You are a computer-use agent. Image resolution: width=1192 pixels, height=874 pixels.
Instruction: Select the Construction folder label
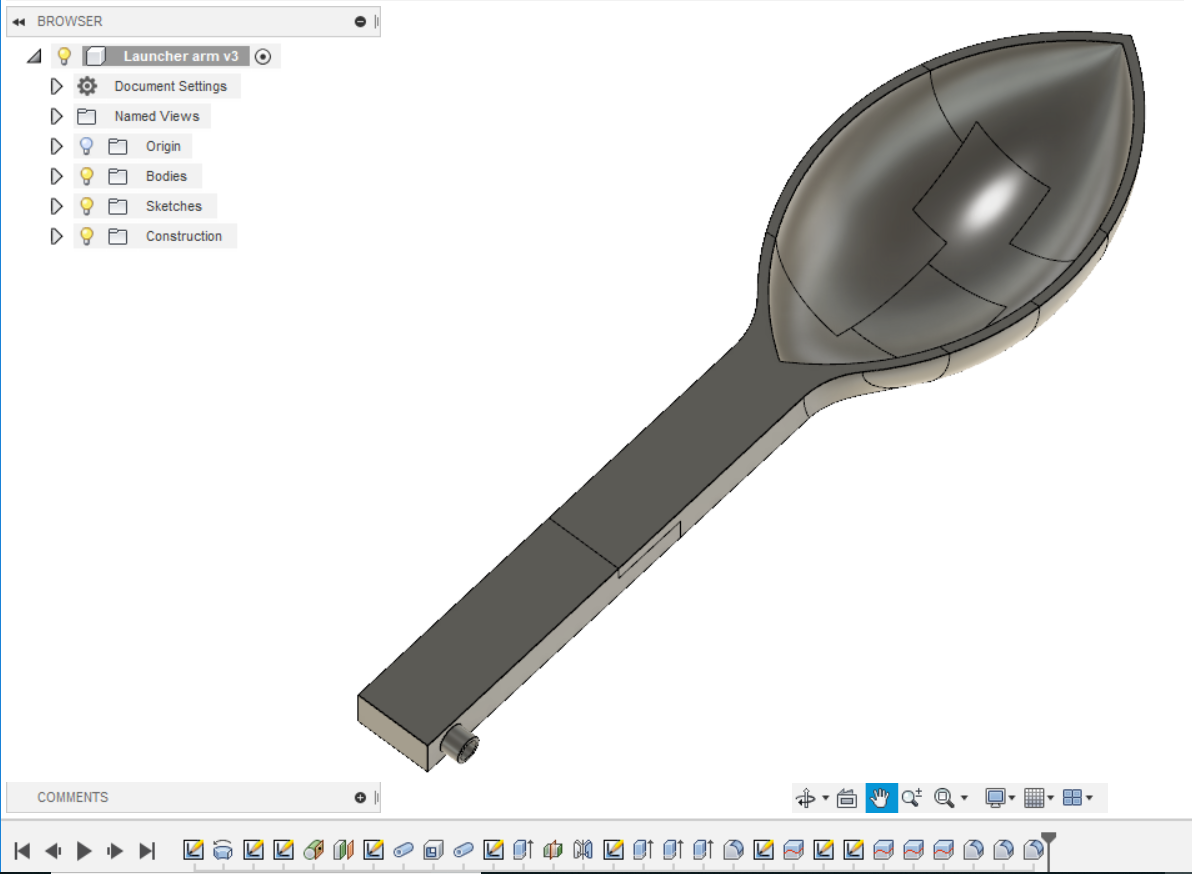pos(184,236)
